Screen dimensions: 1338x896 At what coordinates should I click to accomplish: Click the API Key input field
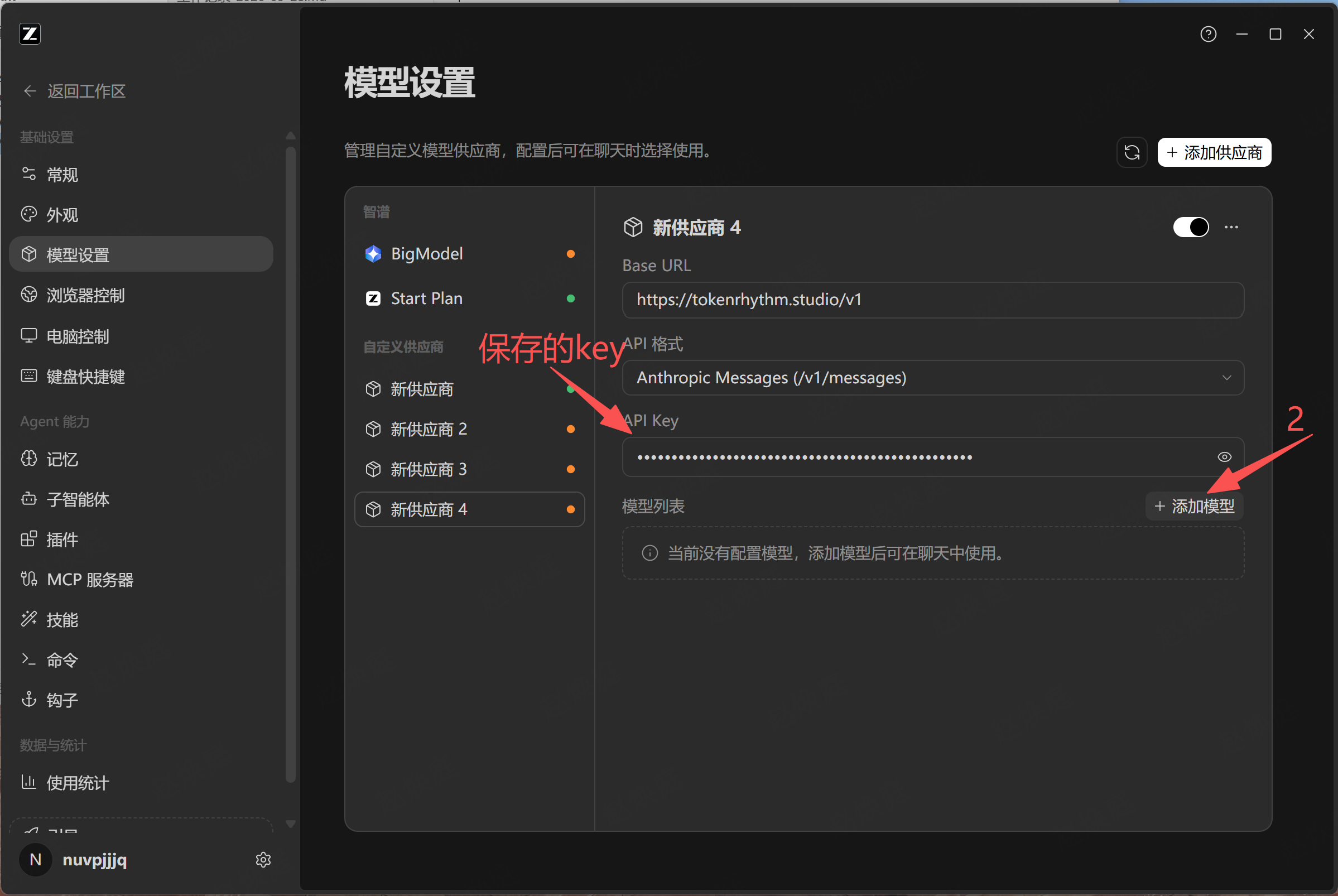point(932,457)
